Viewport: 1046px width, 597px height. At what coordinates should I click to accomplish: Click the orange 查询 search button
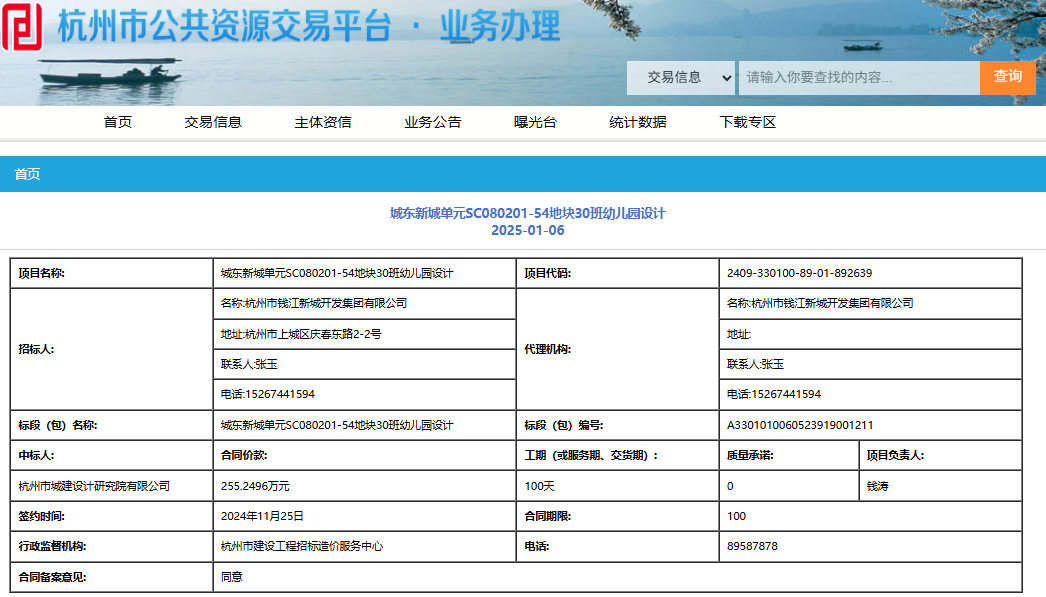(1007, 77)
